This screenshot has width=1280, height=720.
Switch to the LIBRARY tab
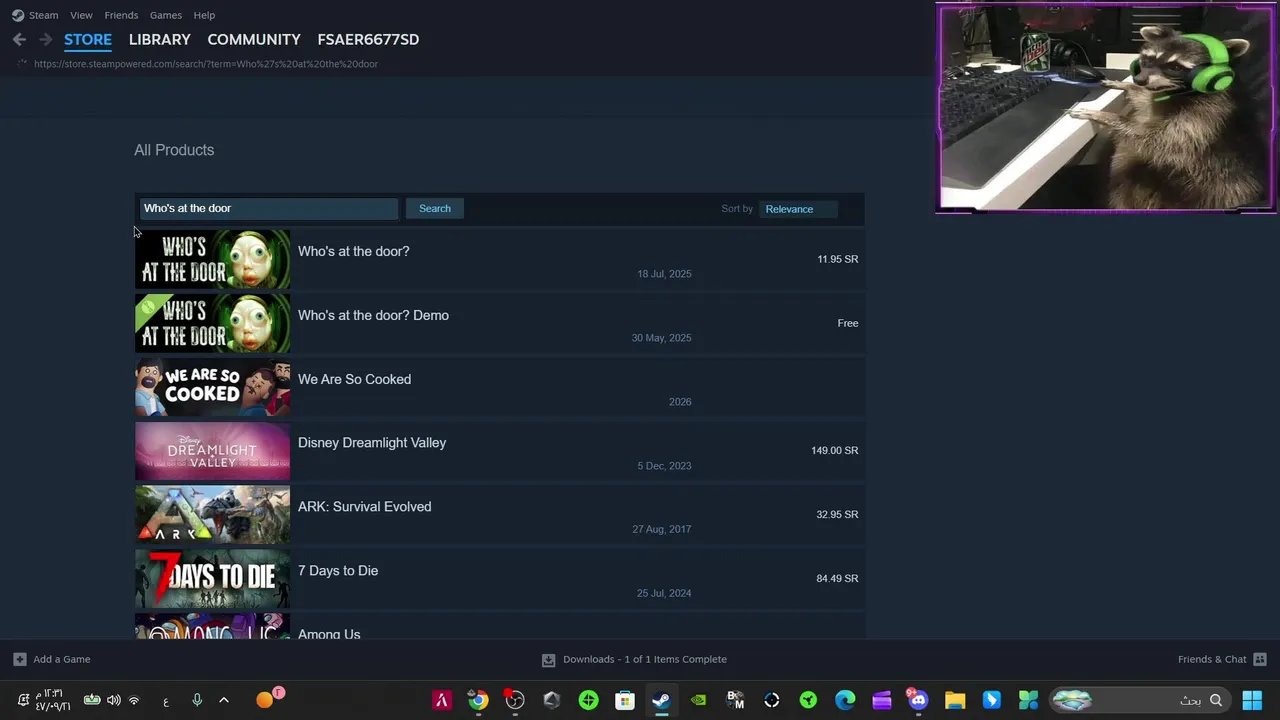160,39
